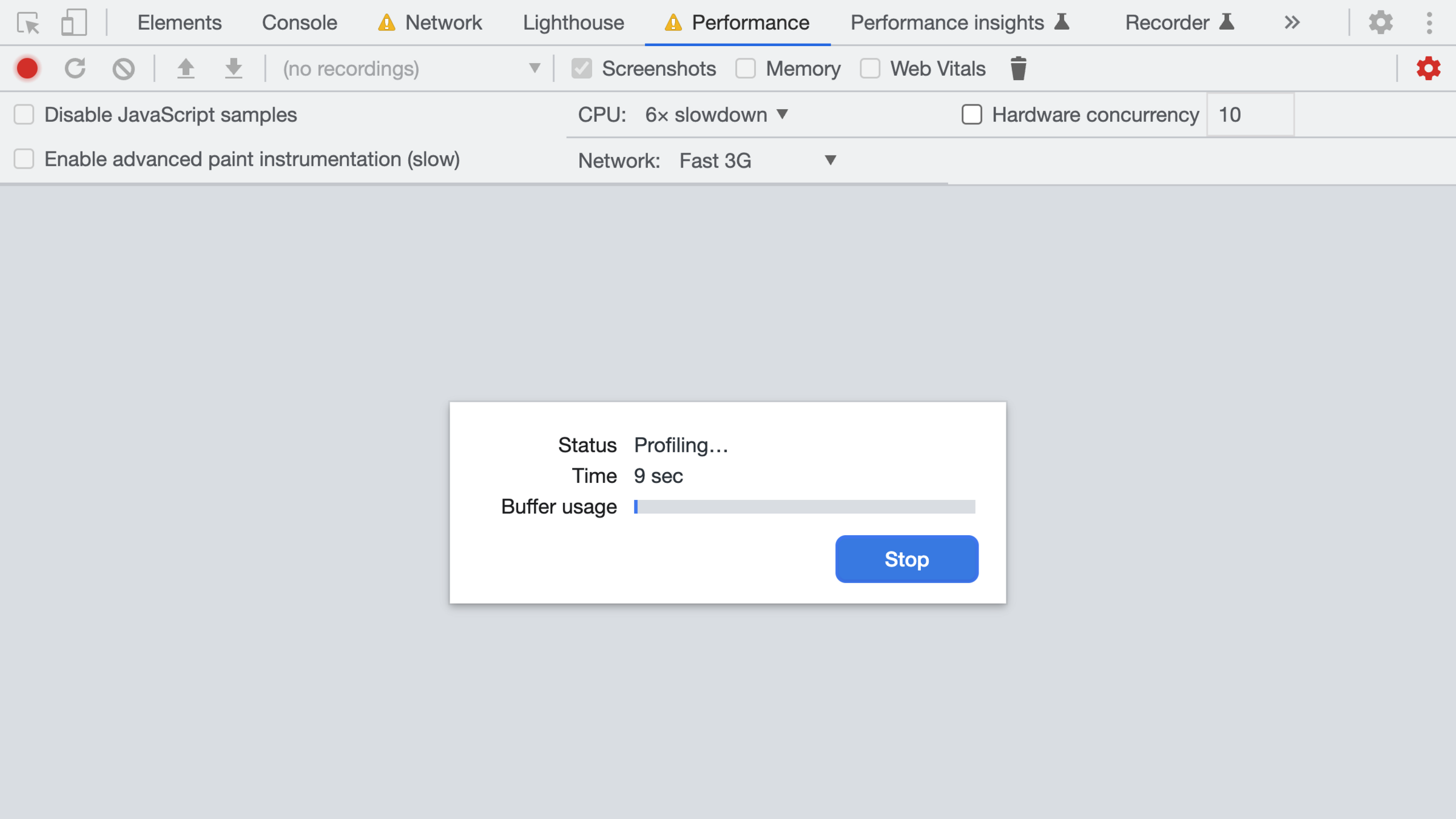Open the CPU 6× slowdown dropdown
This screenshot has width=1456, height=819.
coord(716,115)
